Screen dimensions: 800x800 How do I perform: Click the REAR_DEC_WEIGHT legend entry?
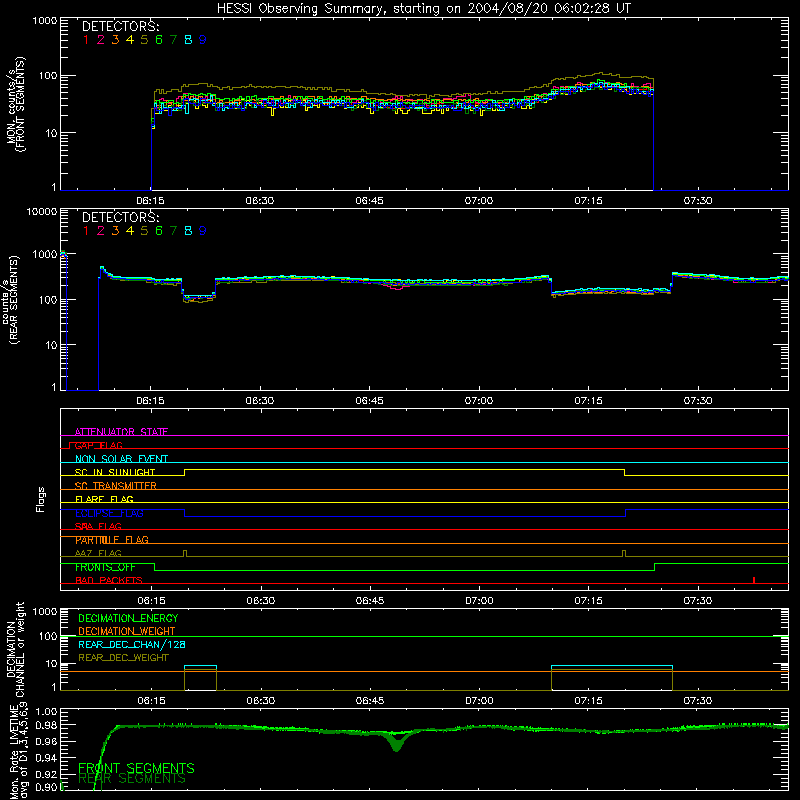pyautogui.click(x=123, y=658)
